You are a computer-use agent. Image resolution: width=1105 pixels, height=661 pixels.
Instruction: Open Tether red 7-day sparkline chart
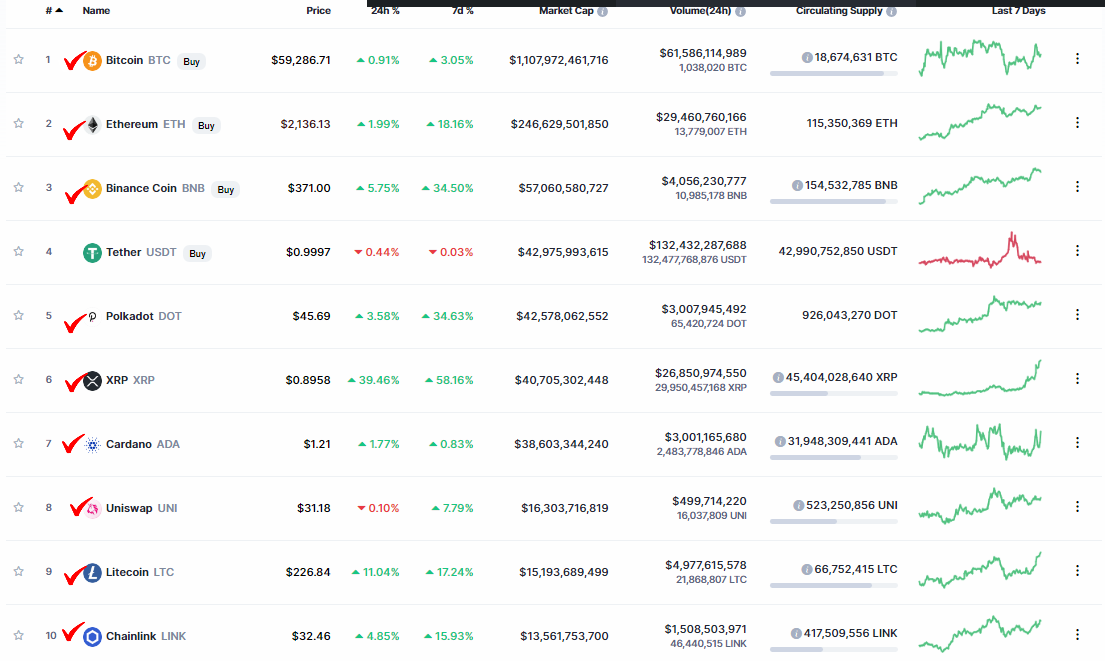coord(980,251)
